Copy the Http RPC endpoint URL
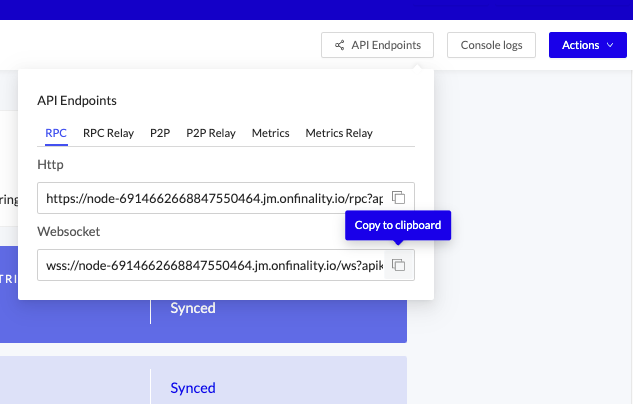Screen dimensions: 633x404 [x=398, y=198]
